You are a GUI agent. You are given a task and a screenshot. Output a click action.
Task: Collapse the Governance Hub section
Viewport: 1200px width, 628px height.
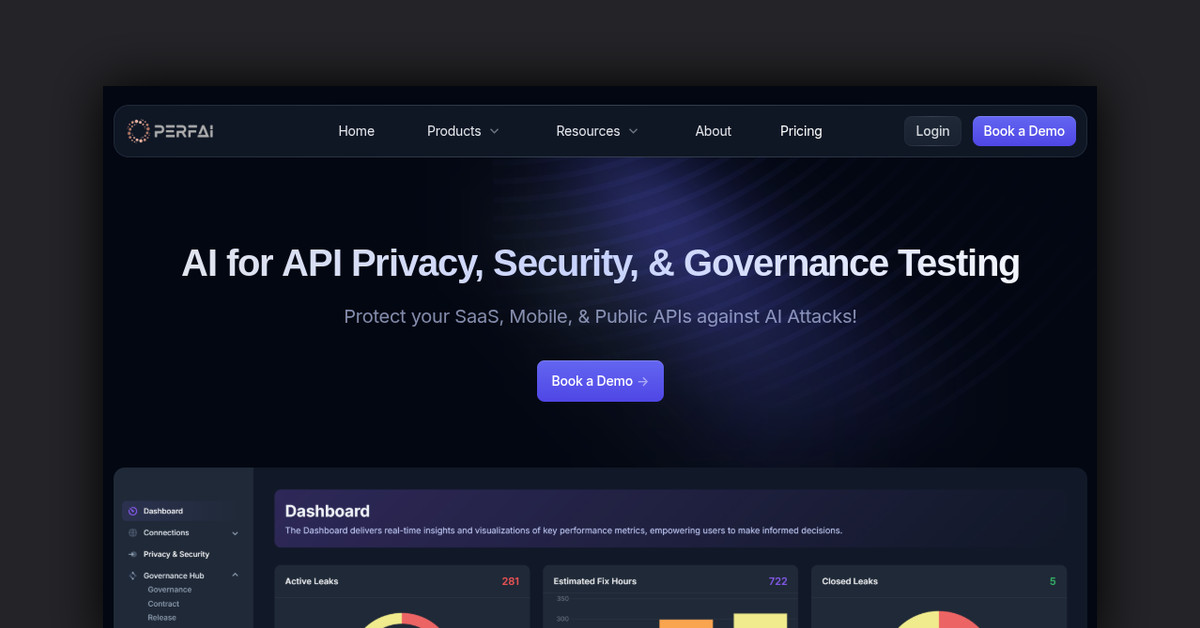click(x=235, y=575)
